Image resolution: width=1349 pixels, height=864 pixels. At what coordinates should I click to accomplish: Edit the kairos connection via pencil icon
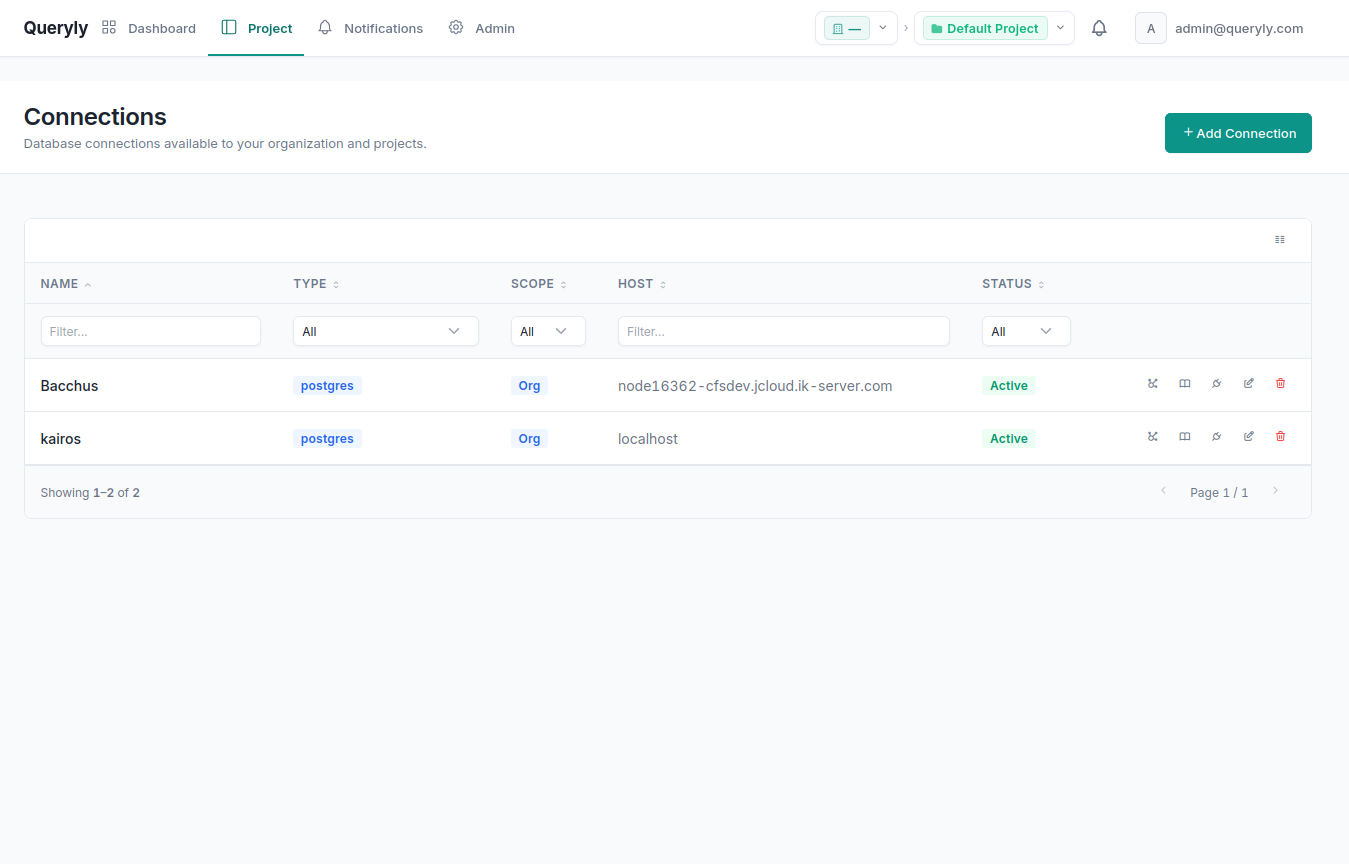[x=1248, y=437]
